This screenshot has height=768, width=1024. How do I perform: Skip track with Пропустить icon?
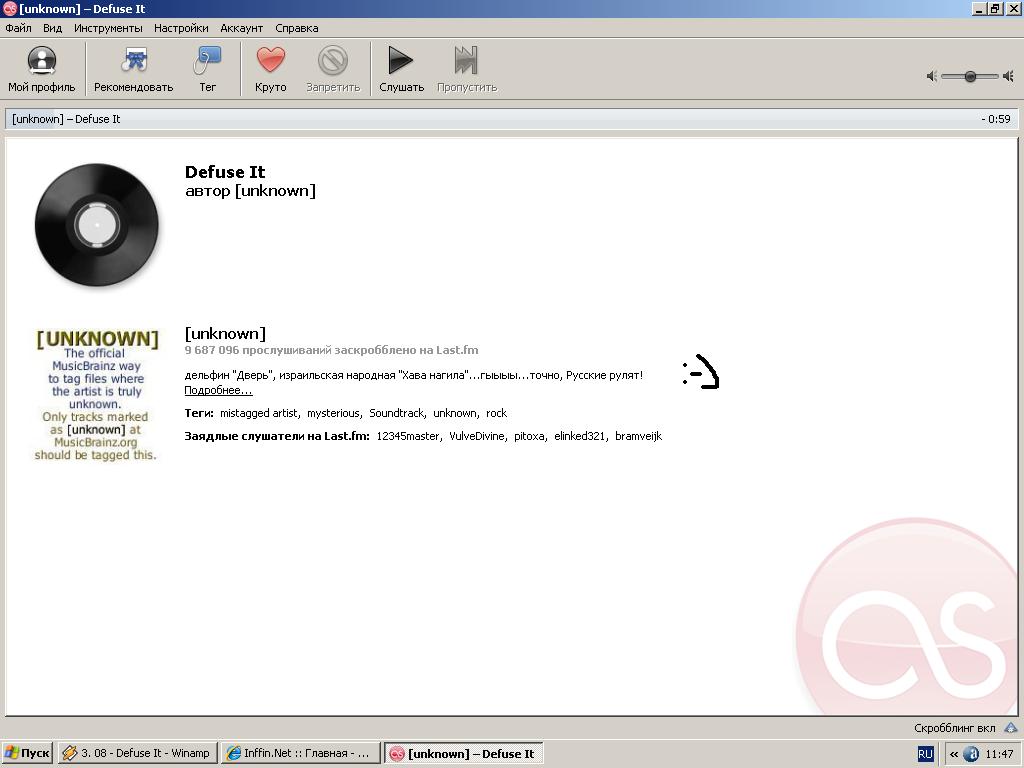(466, 69)
